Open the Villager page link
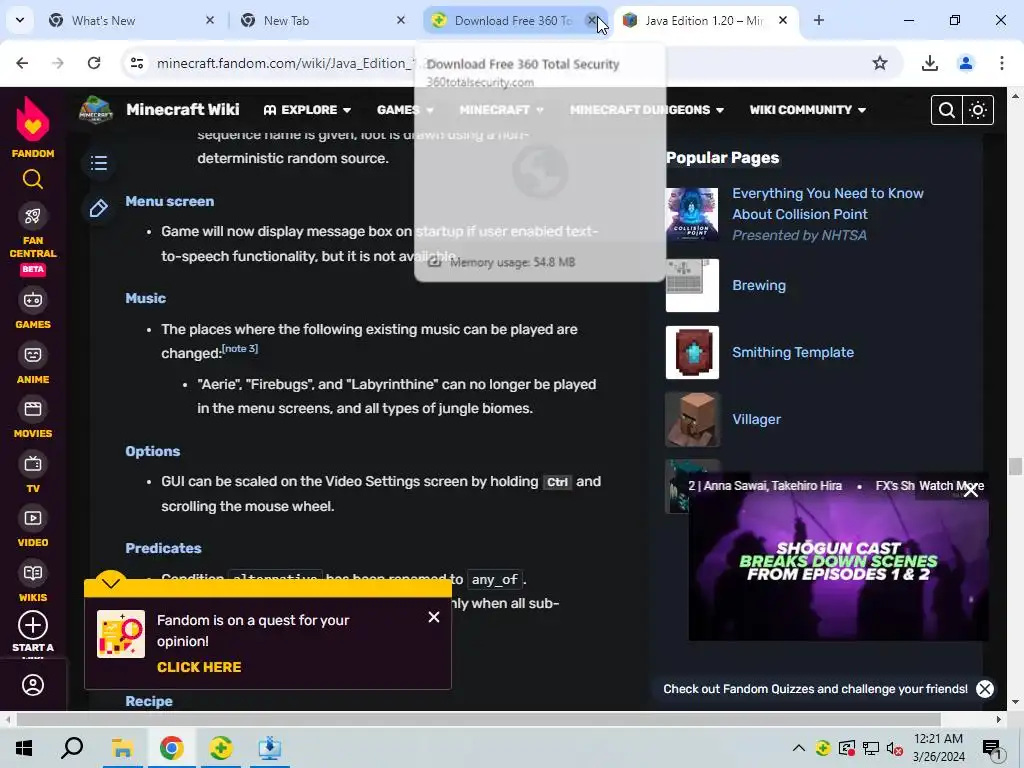Screen dimensions: 1024x768 pos(756,419)
